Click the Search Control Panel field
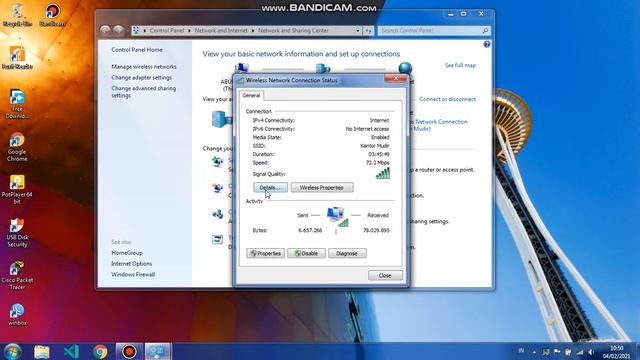Viewport: 640px width, 360px height. 433,31
